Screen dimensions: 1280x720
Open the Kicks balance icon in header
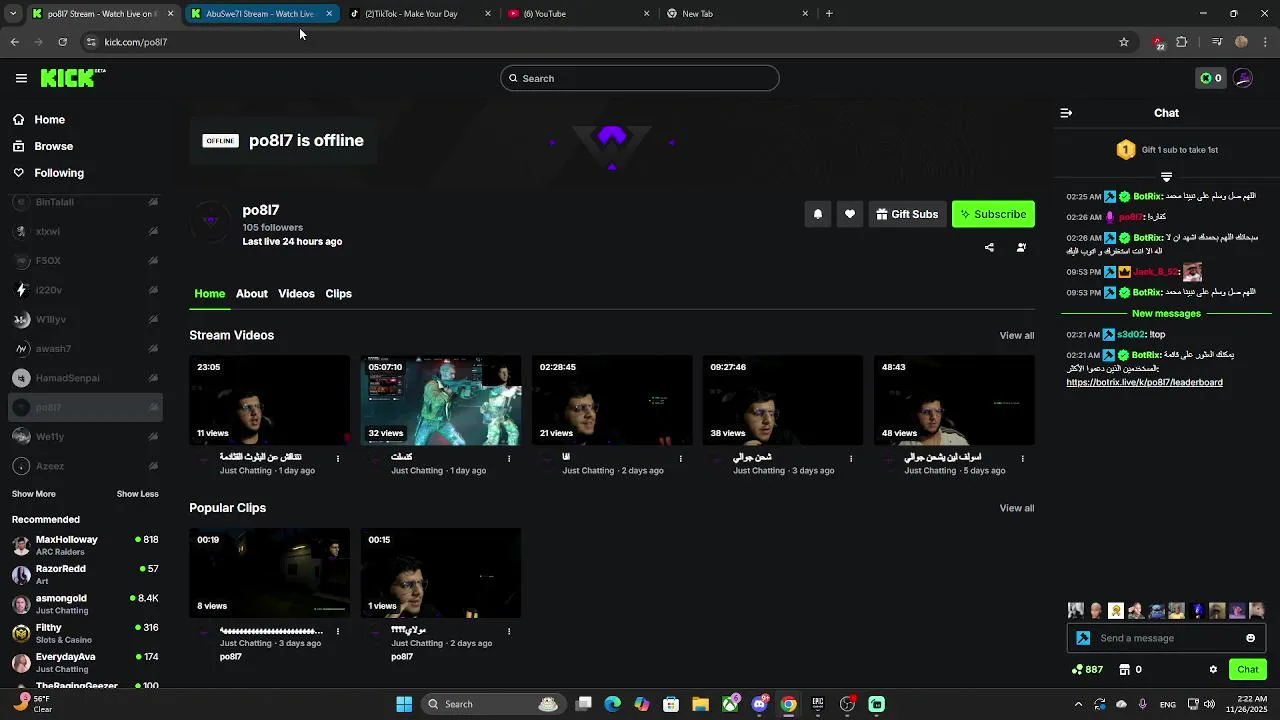[1211, 78]
